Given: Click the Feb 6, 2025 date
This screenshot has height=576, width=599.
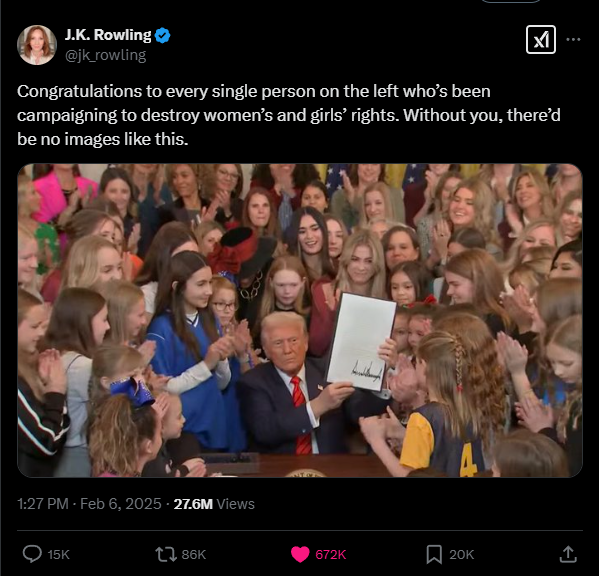Looking at the screenshot, I should [x=121, y=504].
